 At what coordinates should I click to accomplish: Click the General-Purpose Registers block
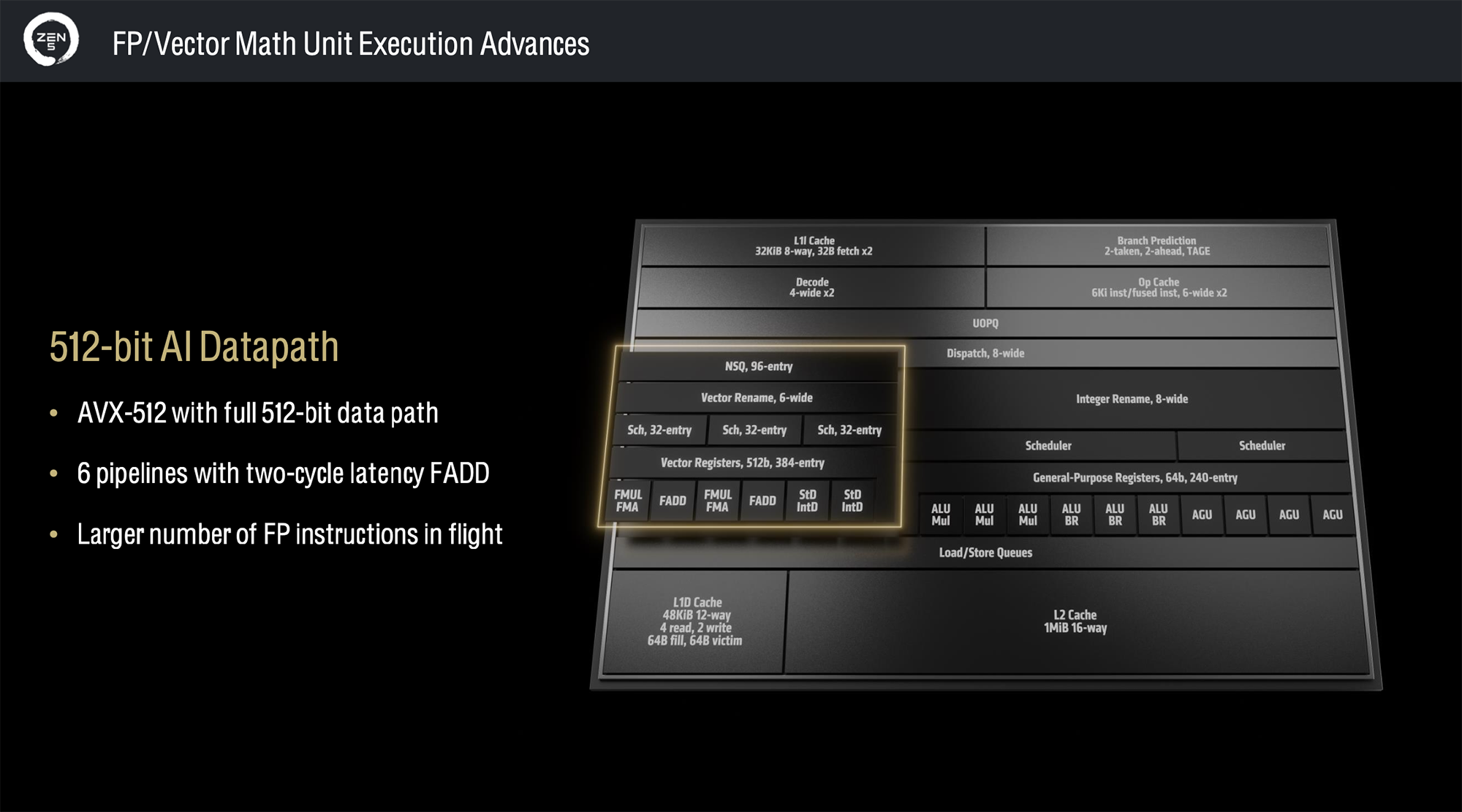1135,477
